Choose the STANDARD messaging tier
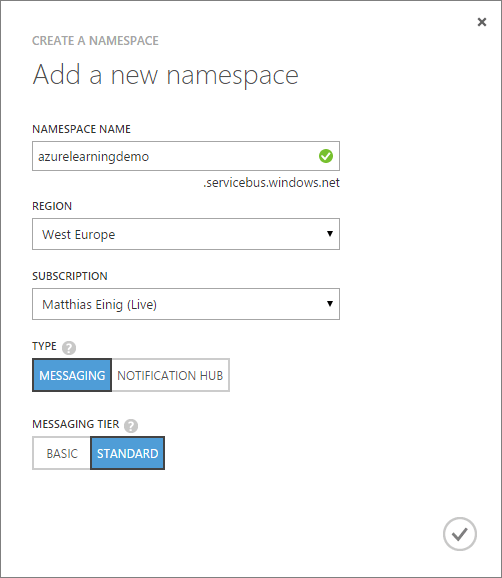502x578 pixels. [128, 453]
